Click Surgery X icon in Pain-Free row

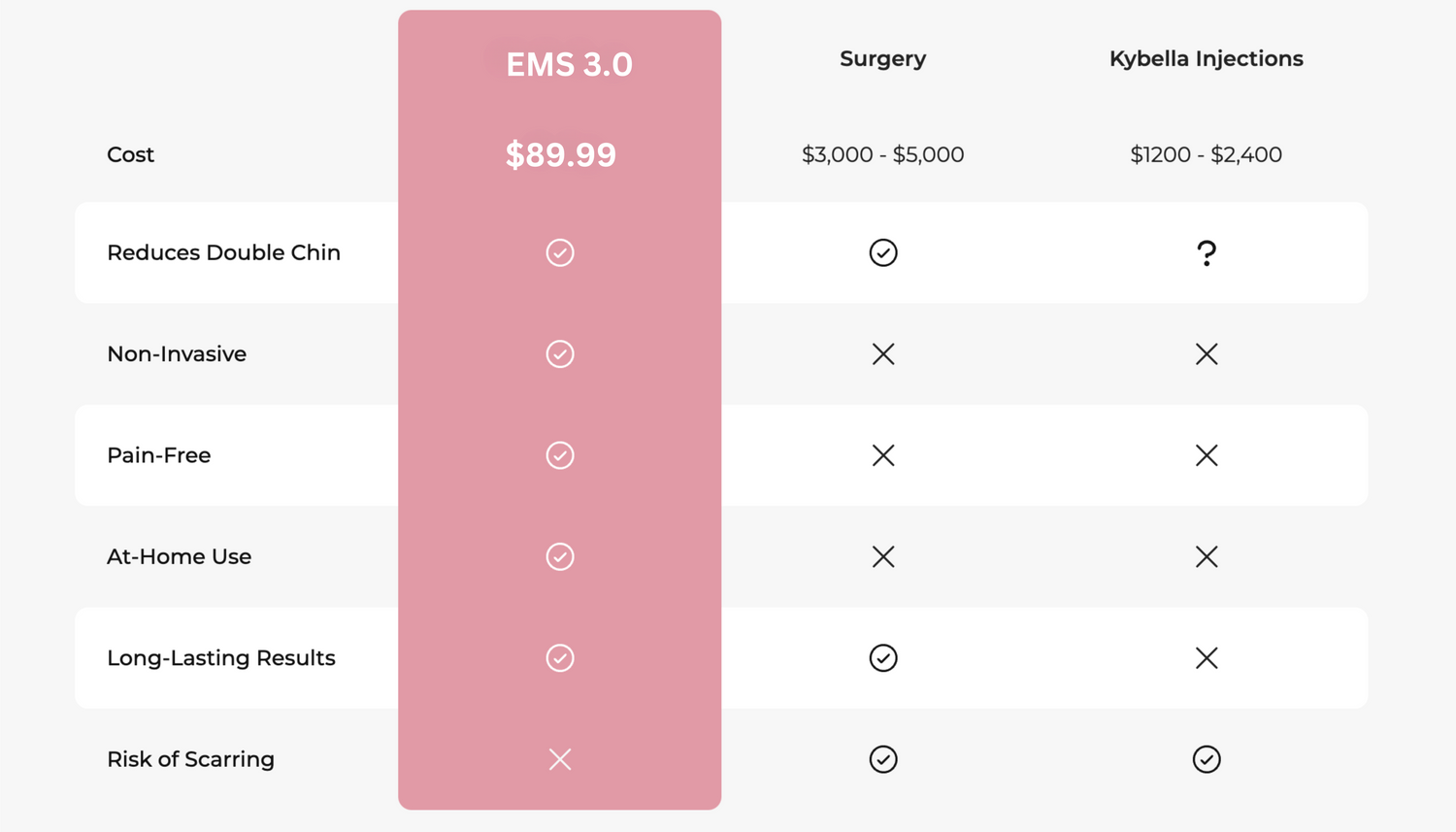pyautogui.click(x=883, y=455)
